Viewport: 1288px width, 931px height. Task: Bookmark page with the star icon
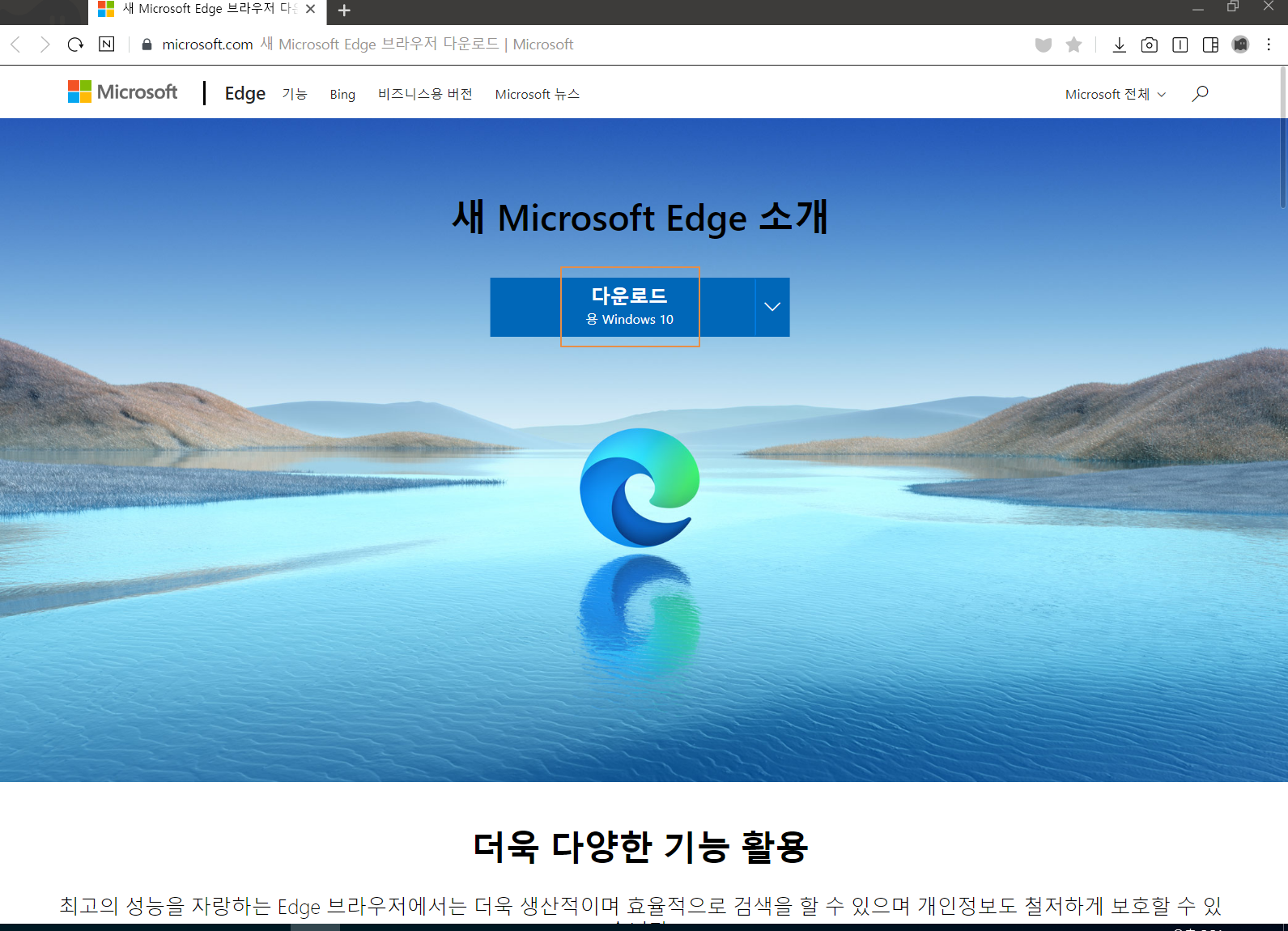click(x=1074, y=45)
